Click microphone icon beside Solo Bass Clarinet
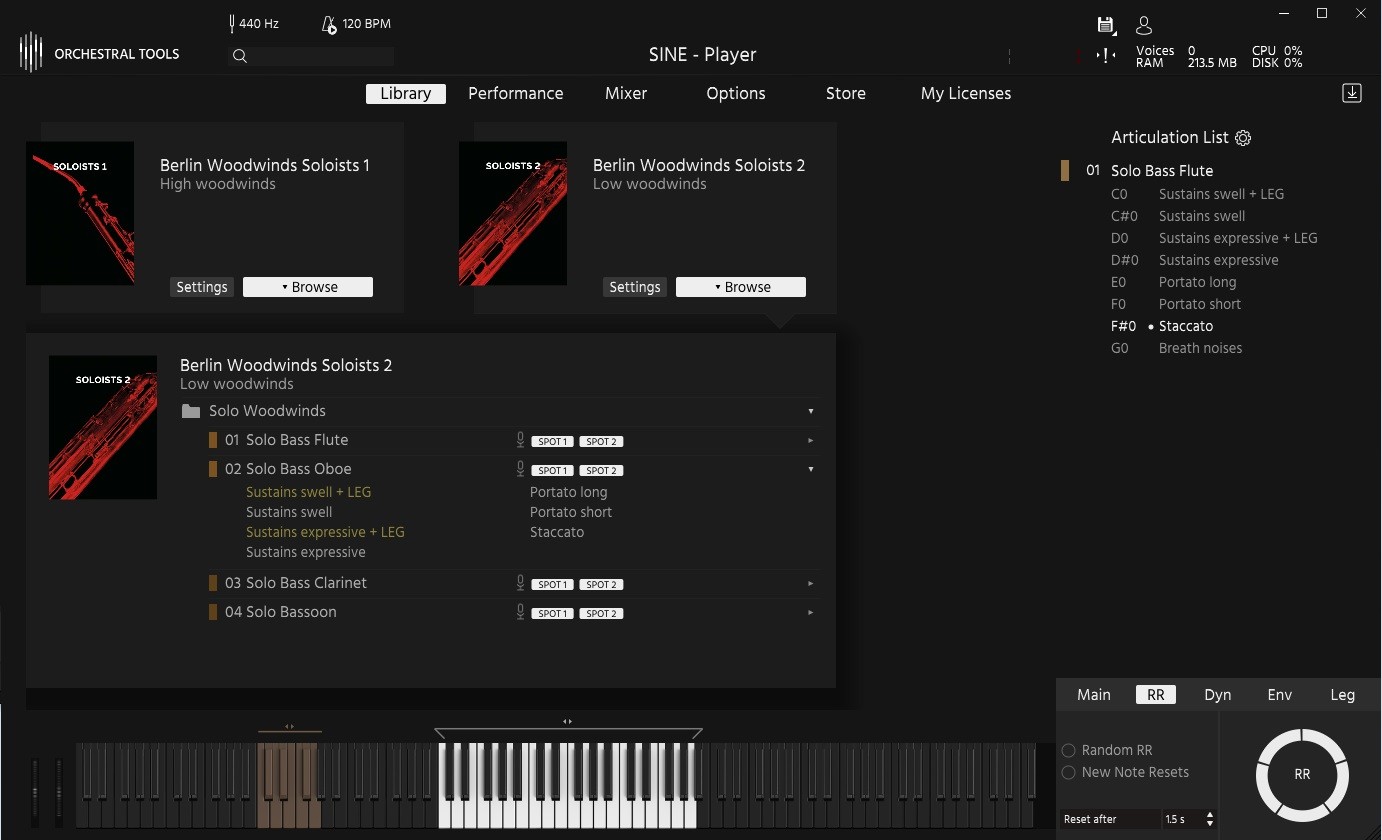Viewport: 1382px width, 840px height. (x=520, y=583)
